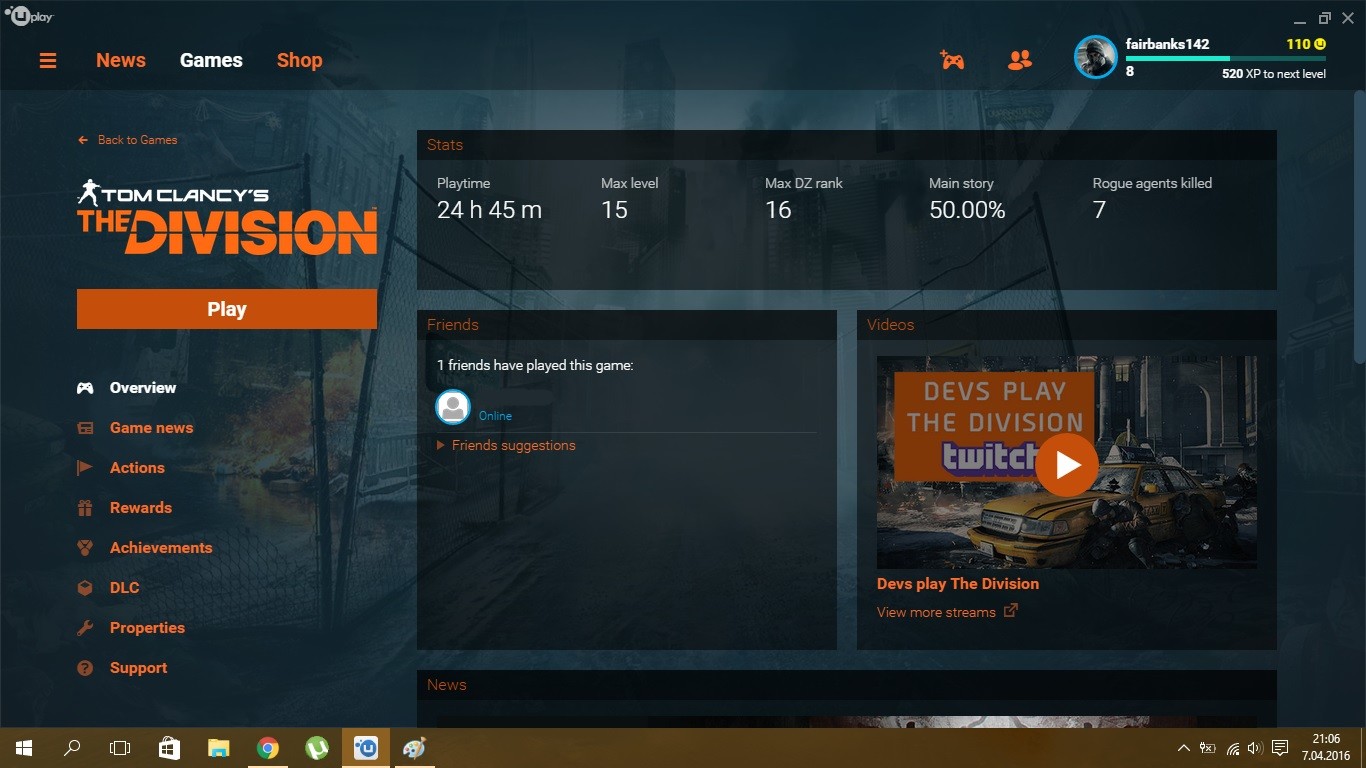Click the gift icon beside Rewards
Image resolution: width=1366 pixels, height=768 pixels.
pyautogui.click(x=85, y=508)
